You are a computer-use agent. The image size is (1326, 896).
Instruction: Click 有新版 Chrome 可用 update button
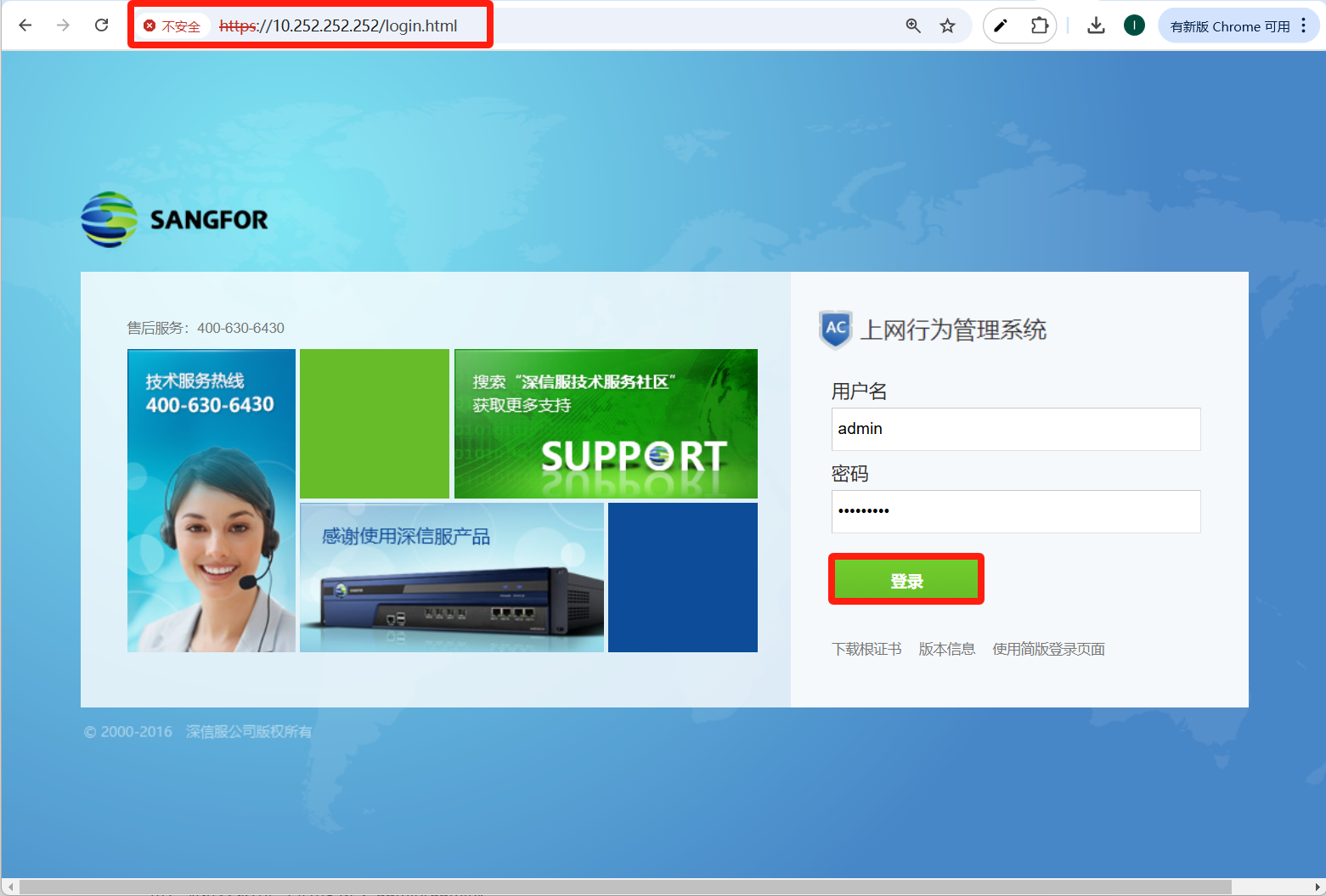(1229, 26)
